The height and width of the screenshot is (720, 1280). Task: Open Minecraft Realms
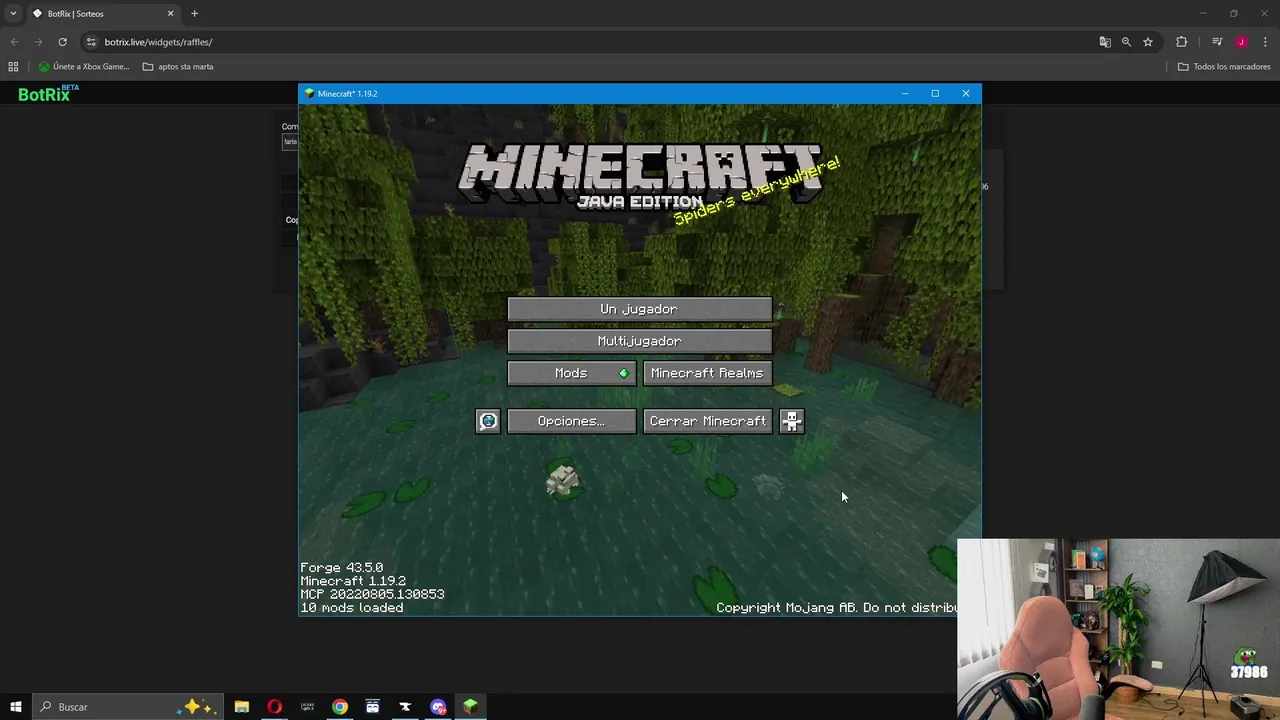tap(707, 373)
